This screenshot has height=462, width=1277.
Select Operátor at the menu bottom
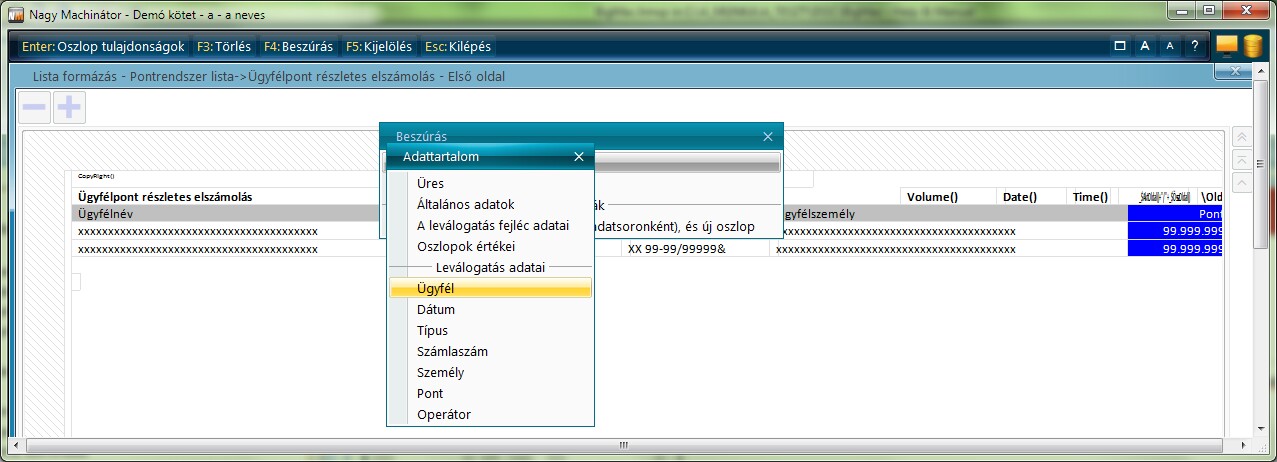490,414
